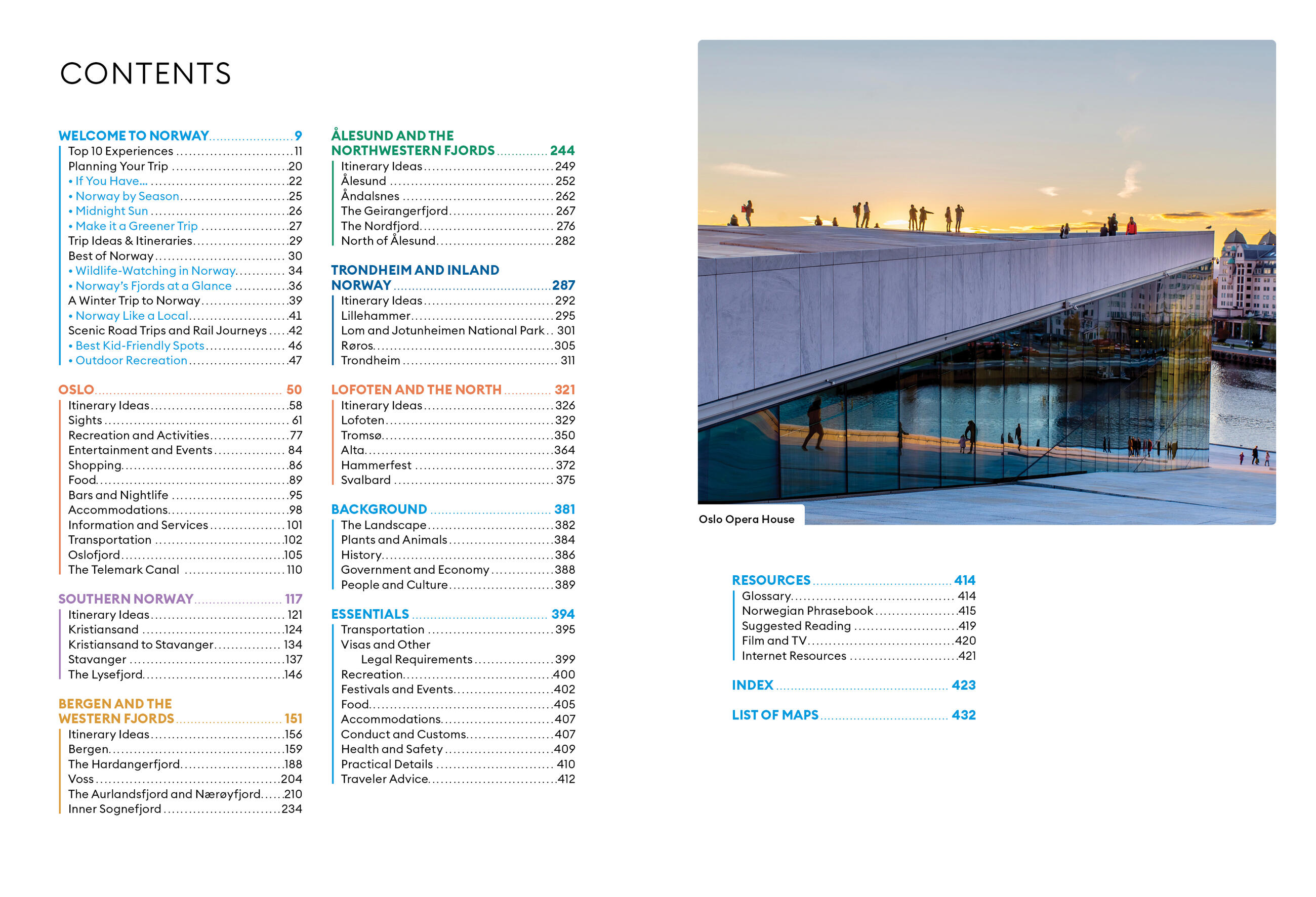This screenshot has width=1316, height=897.
Task: Select the Svalbard entry
Action: click(x=366, y=480)
